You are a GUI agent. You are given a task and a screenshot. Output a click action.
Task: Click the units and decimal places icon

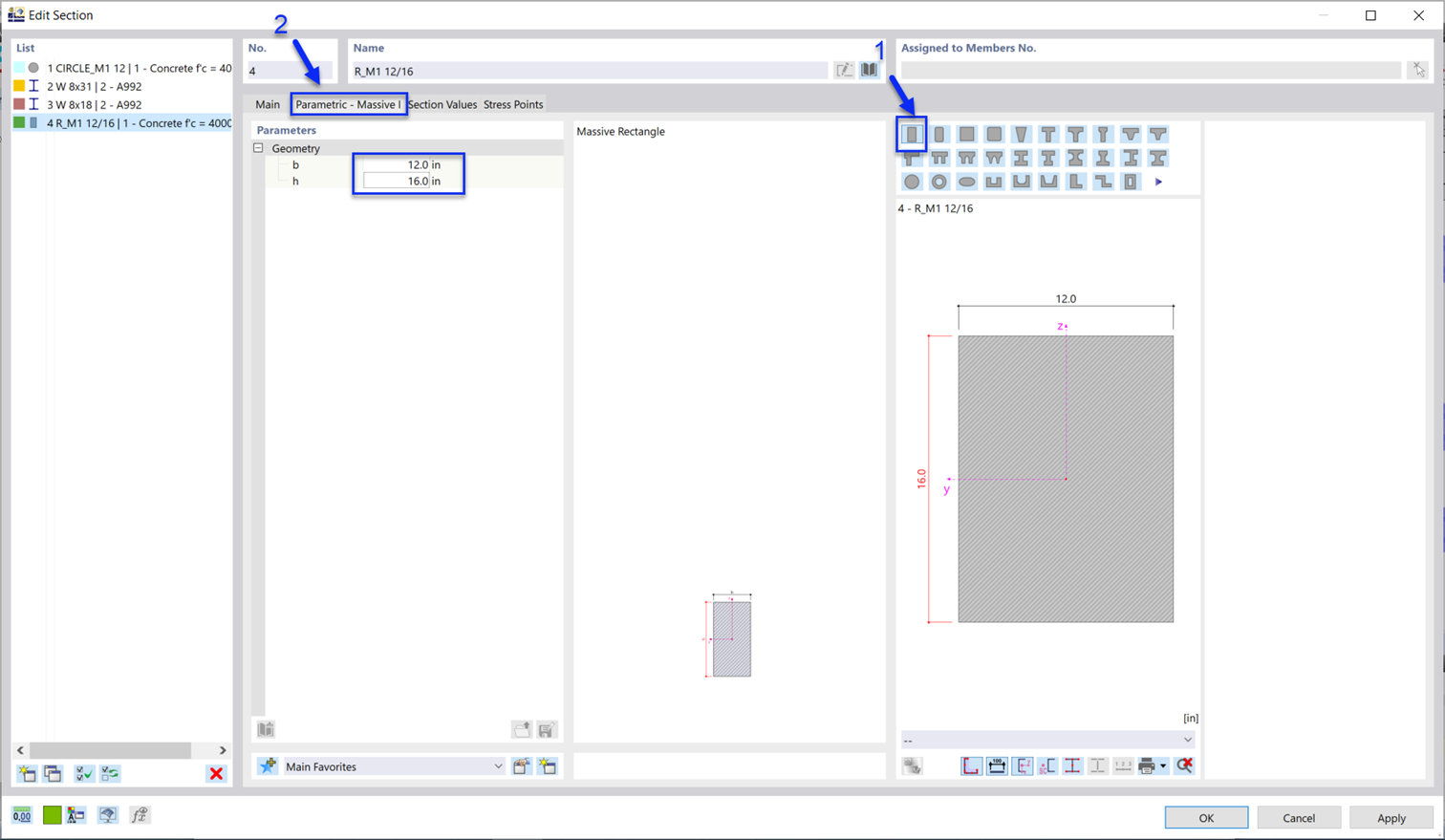[22, 815]
